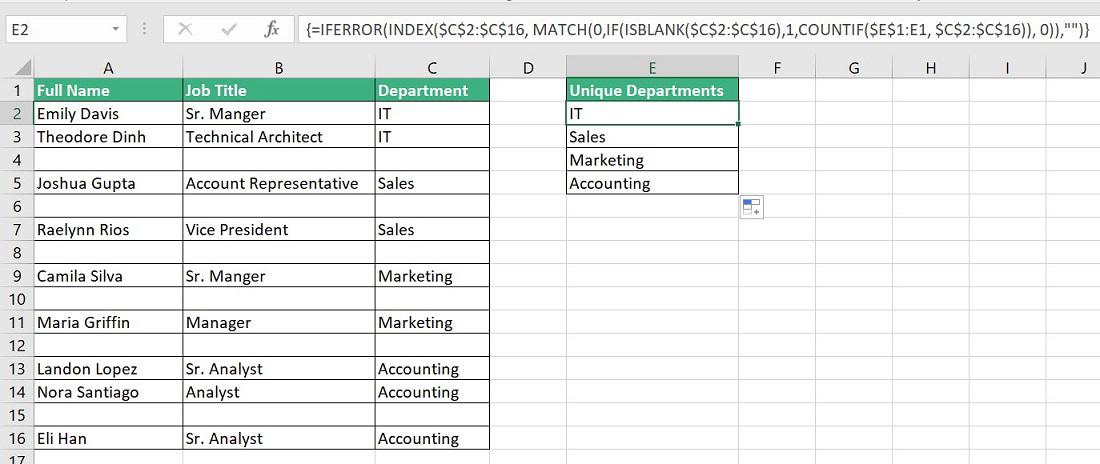Screen dimensions: 1100x464
Task: Select column E header
Action: coord(652,68)
